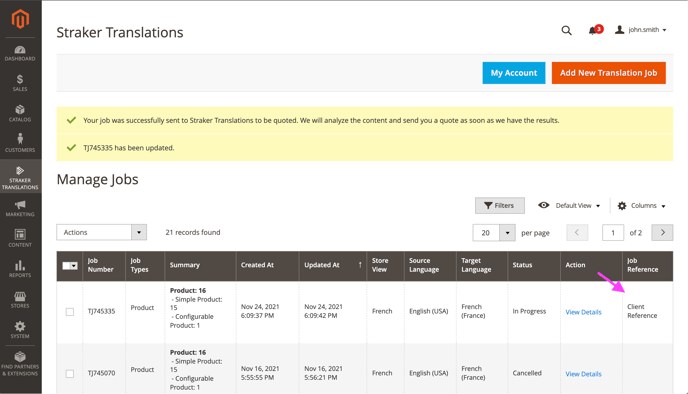Go to the previous page
Viewport: 688px width, 394px height.
577,233
